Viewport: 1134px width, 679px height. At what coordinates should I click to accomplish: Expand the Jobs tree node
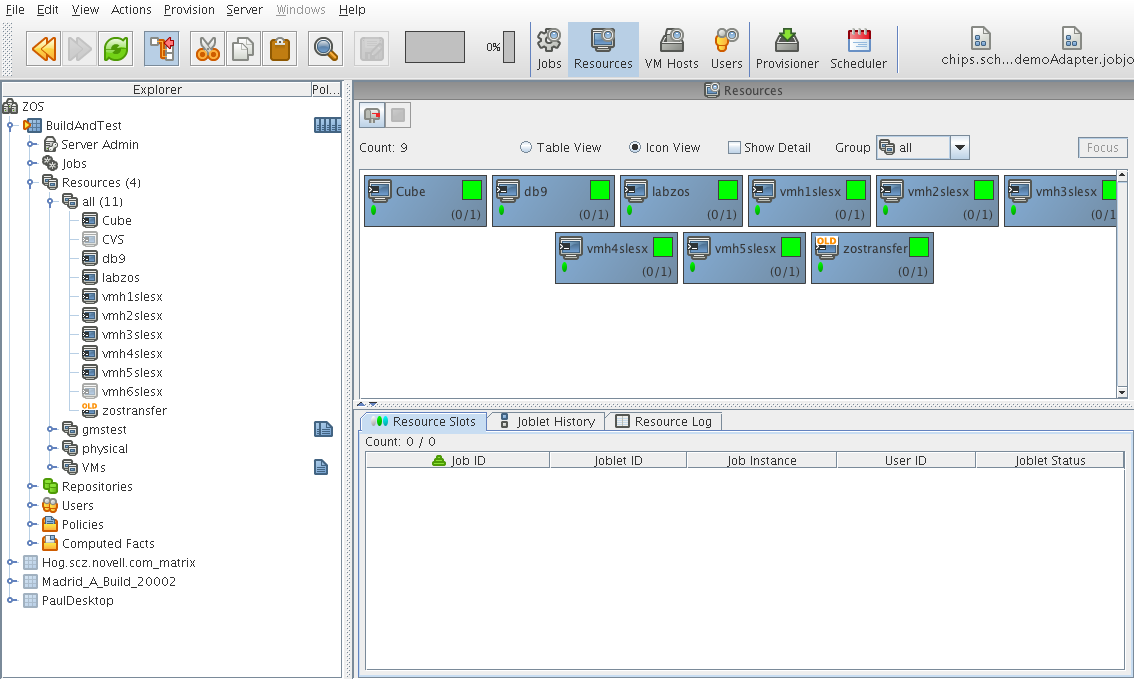click(30, 163)
